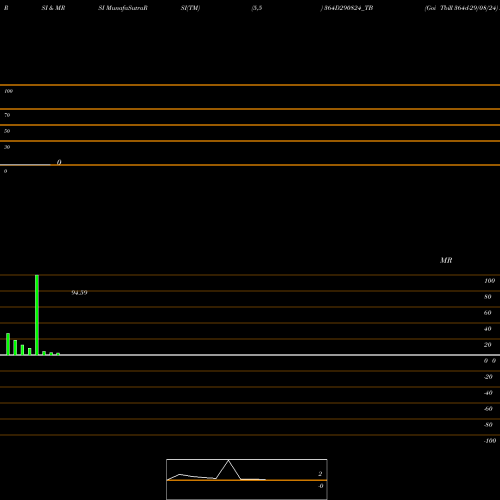The height and width of the screenshot is (500, 500).
Task: Click the '30' label on RSI axis
Action: [x=7, y=147]
